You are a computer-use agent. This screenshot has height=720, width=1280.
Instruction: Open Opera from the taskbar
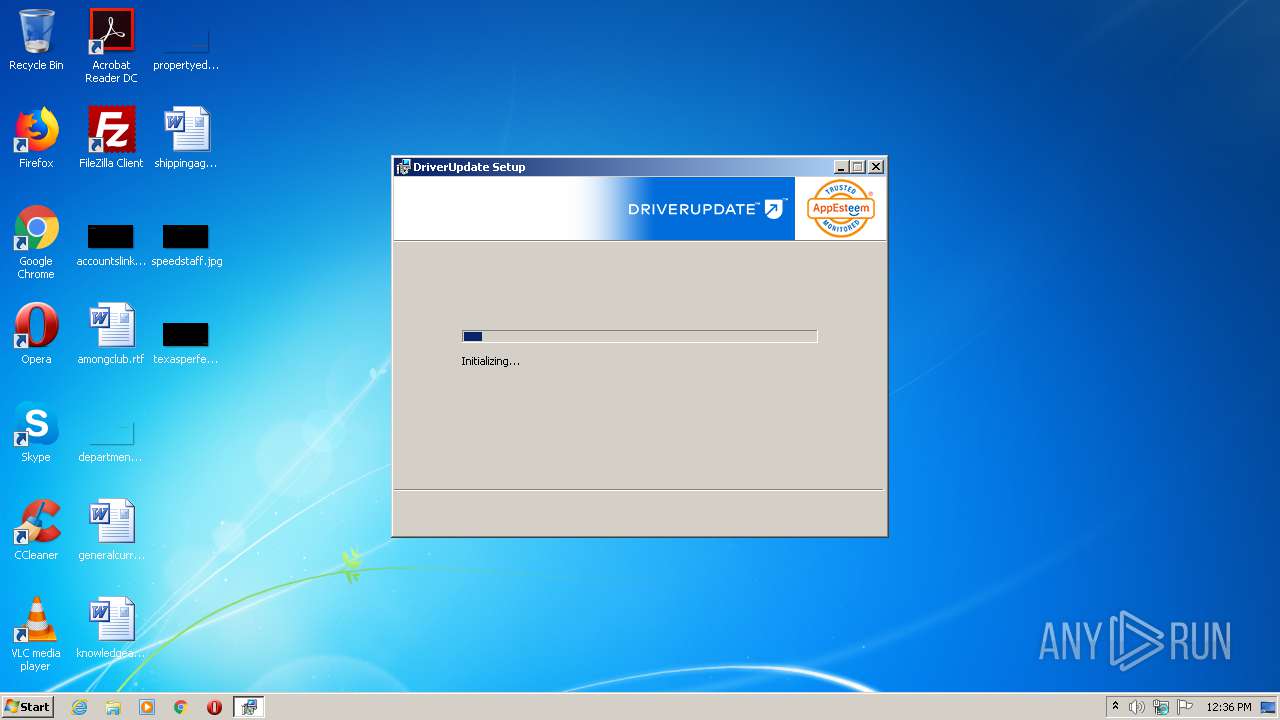point(214,707)
